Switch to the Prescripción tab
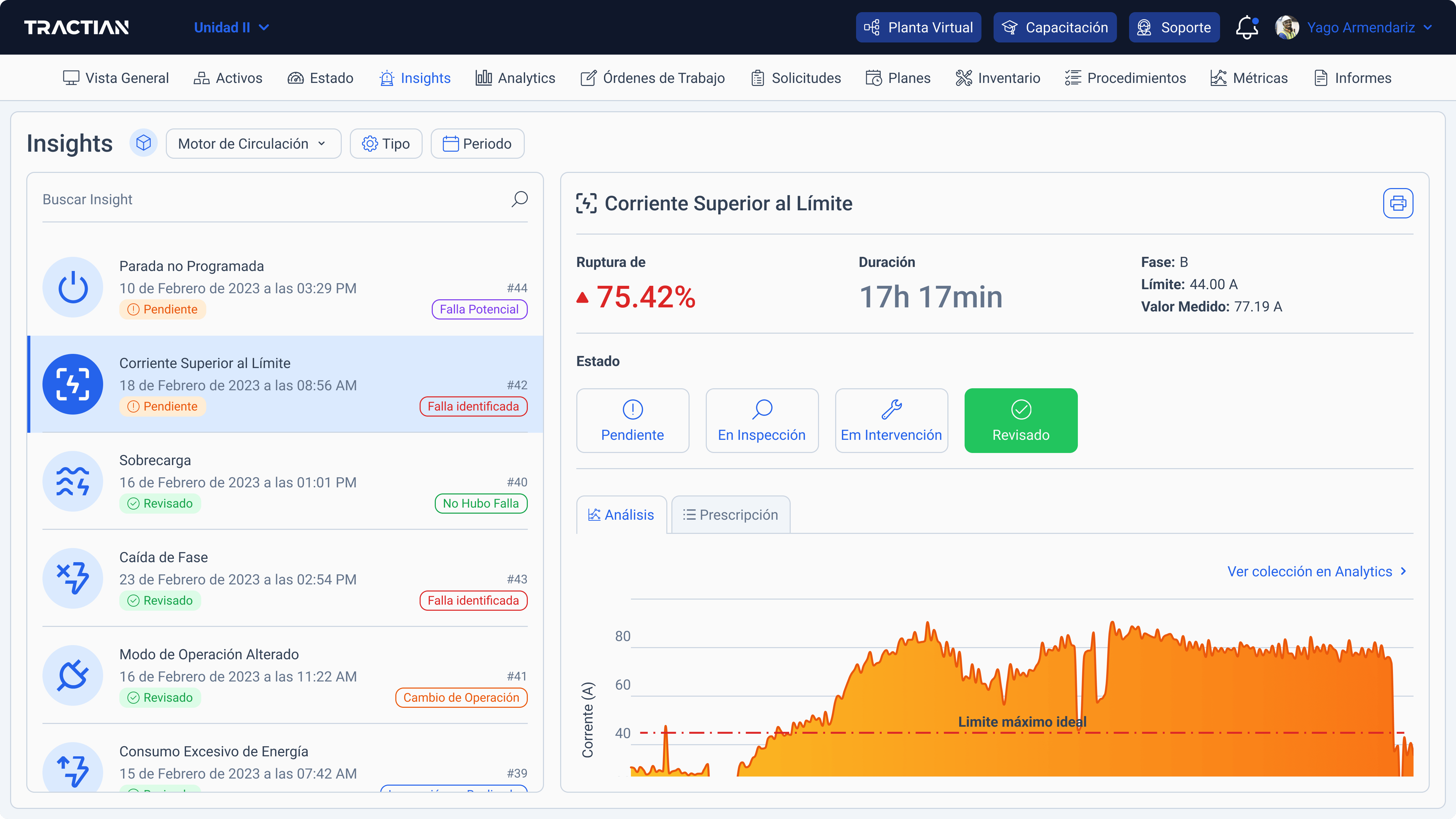The height and width of the screenshot is (819, 1456). click(x=730, y=515)
